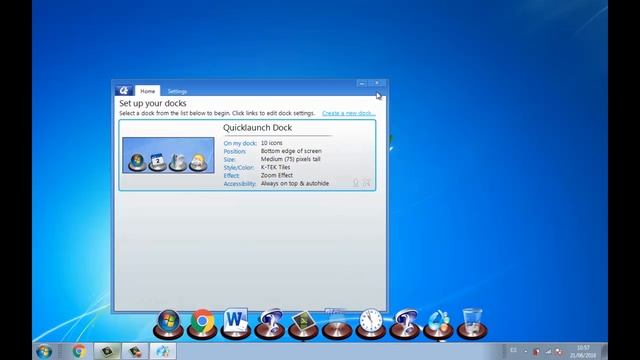Open the 'On my dock:' link

pyautogui.click(x=240, y=143)
